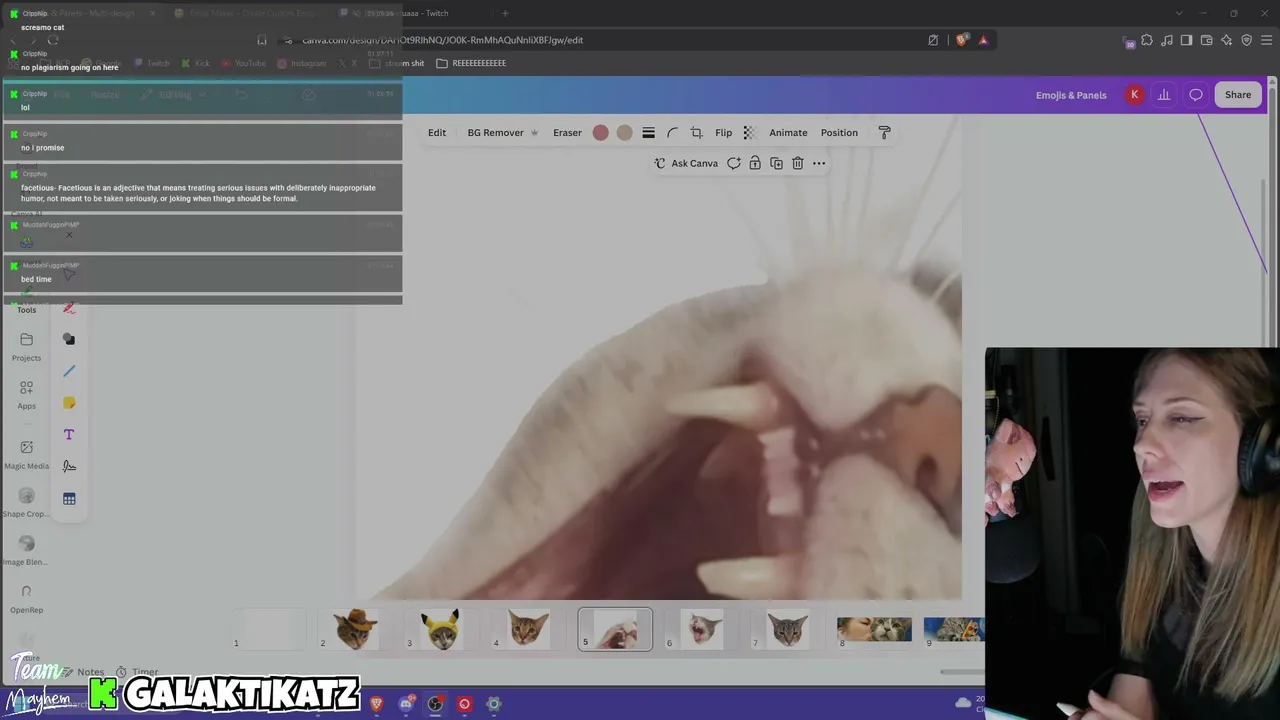Open the Timer button
This screenshot has height=720, width=1280.
coord(138,672)
